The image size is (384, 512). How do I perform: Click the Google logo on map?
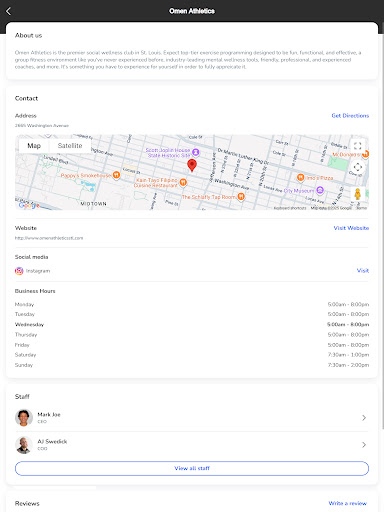[29, 205]
